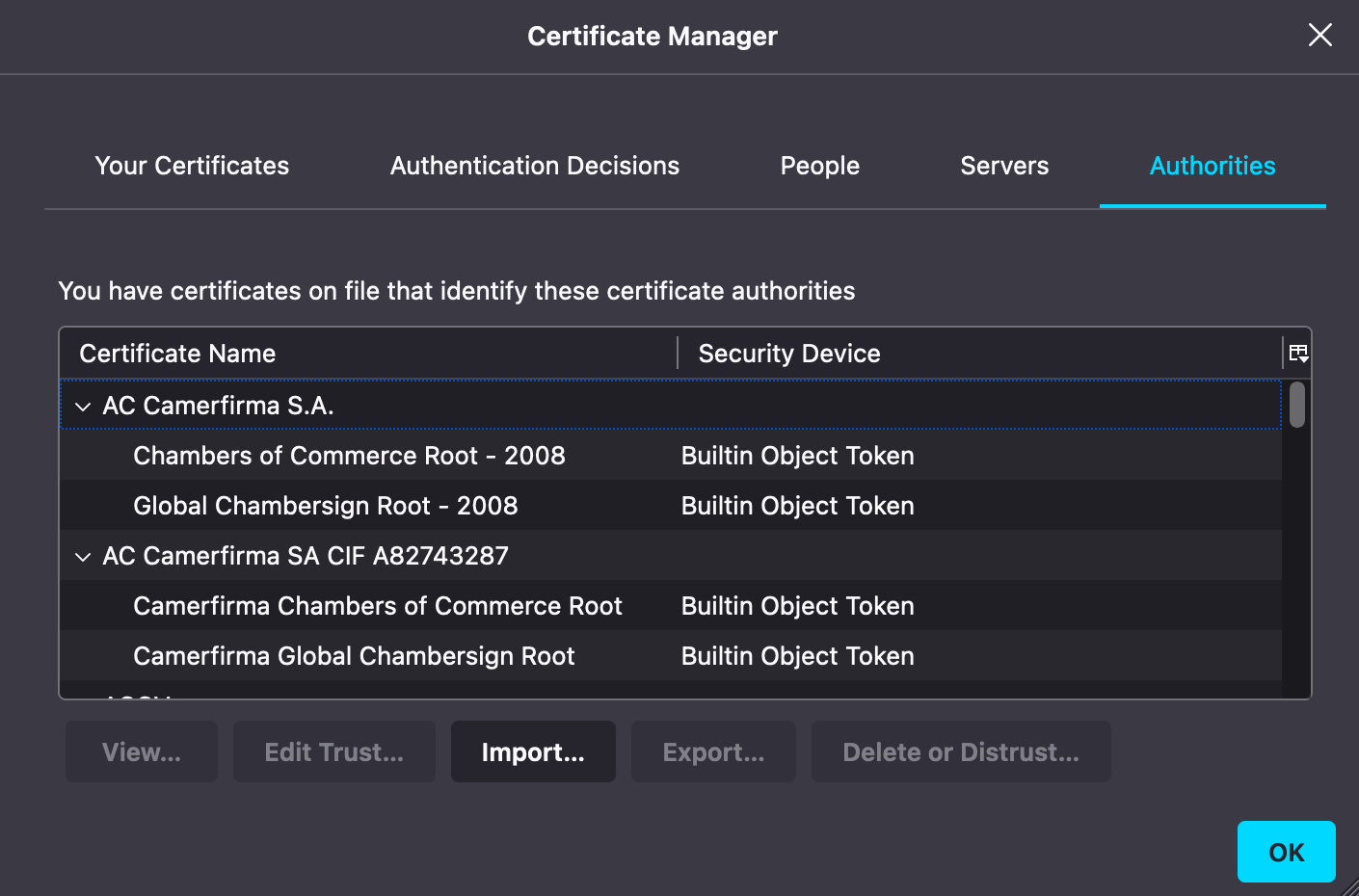Screen dimensions: 1359x896
Task: Open the column picker icon in table header
Action: coord(1298,354)
